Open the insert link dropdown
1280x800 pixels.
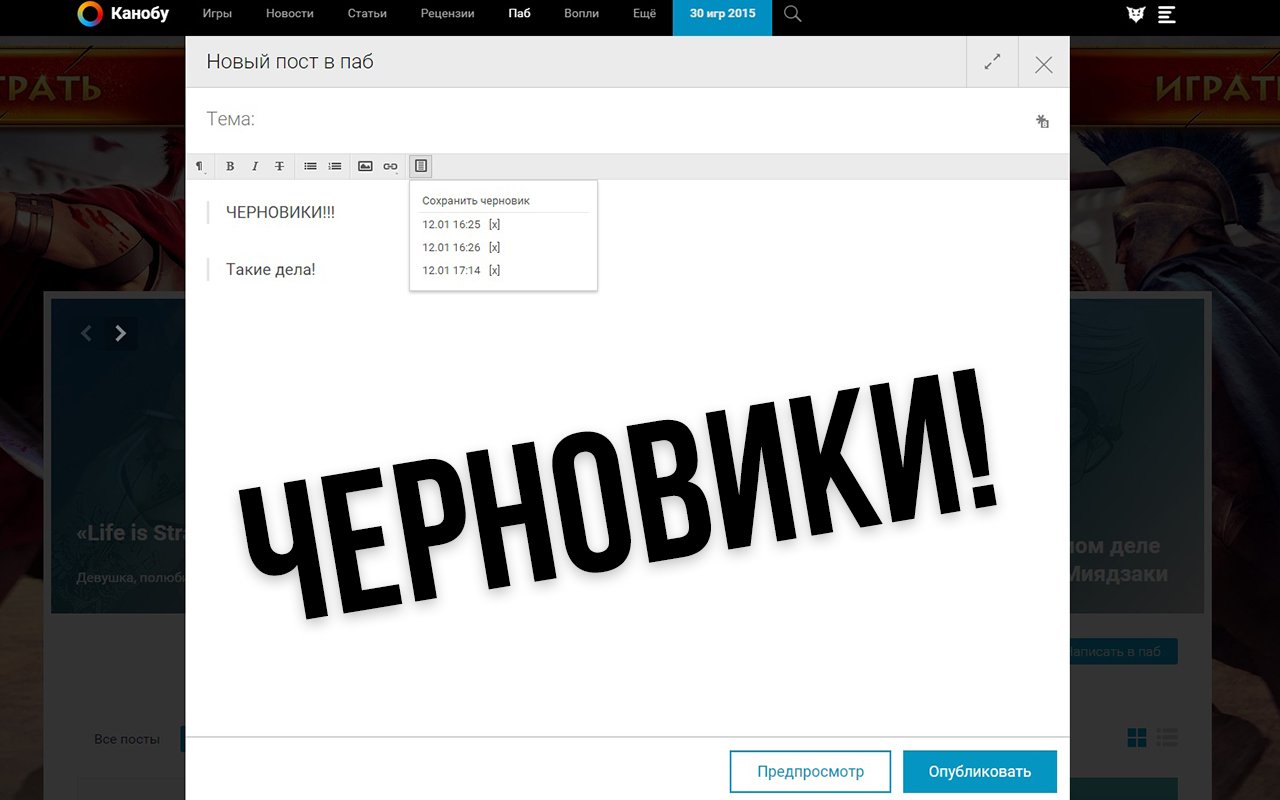tap(390, 166)
